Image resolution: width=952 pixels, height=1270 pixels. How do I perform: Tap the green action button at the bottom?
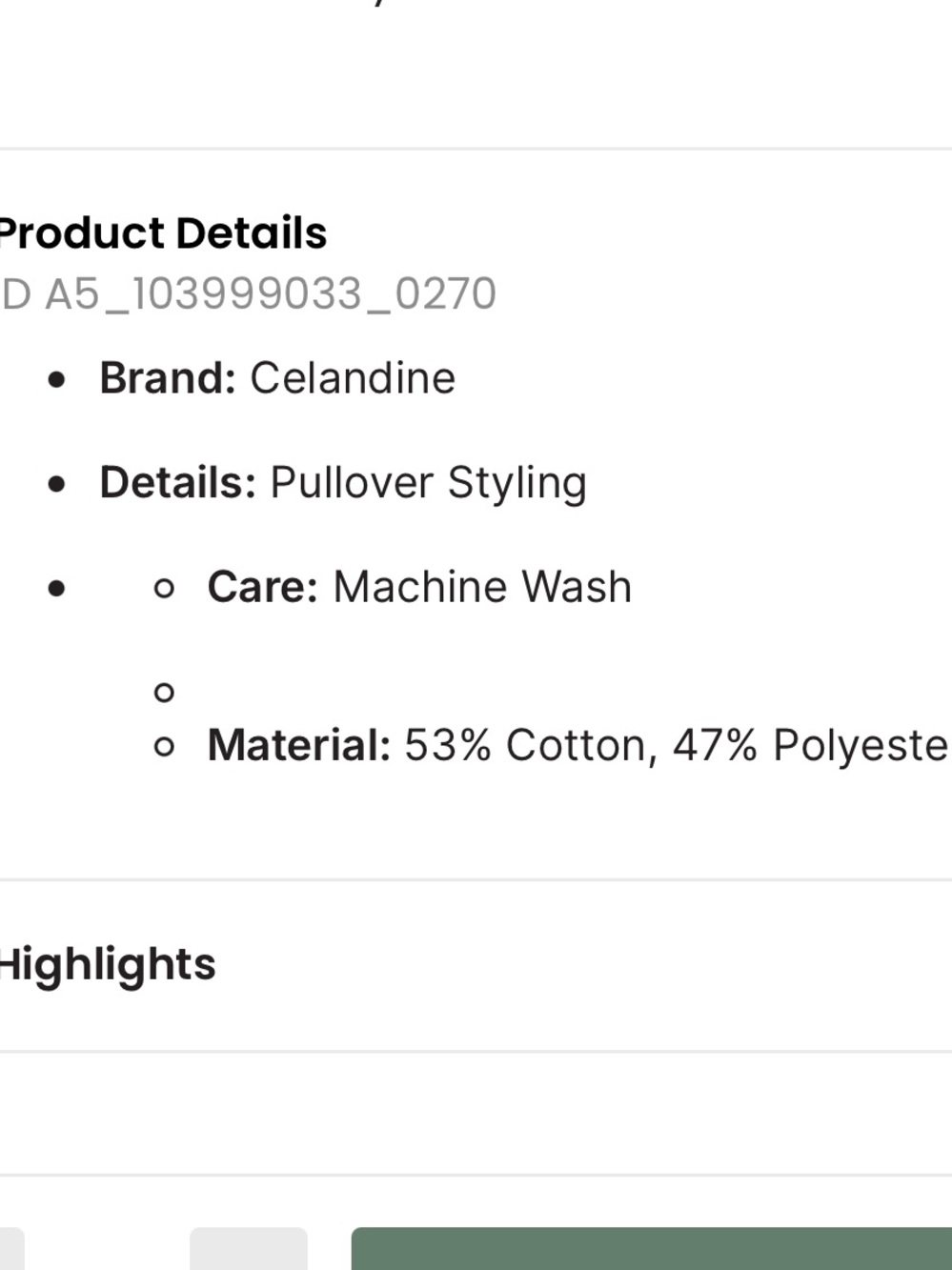point(652,1249)
